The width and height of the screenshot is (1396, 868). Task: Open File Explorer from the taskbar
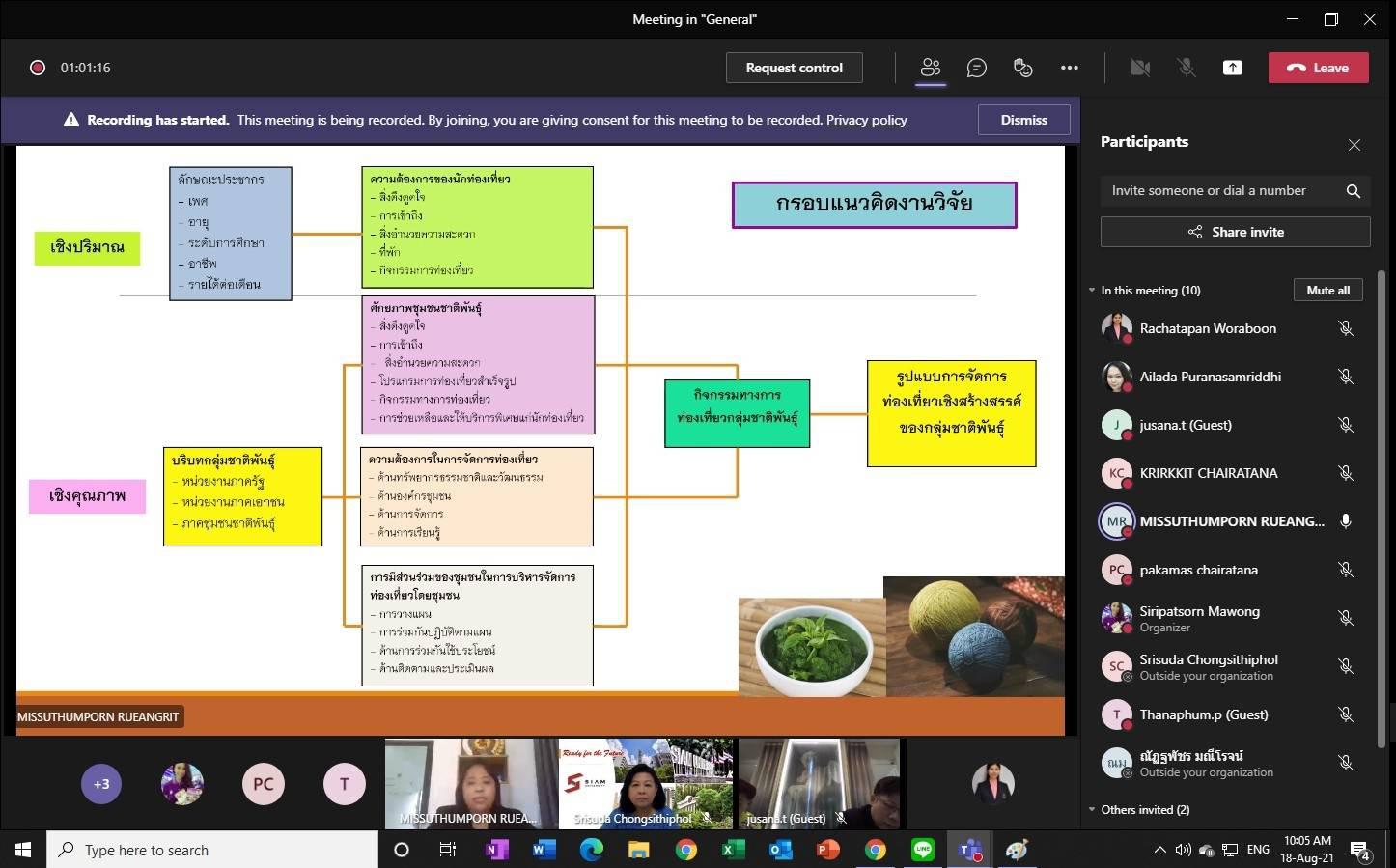click(638, 850)
